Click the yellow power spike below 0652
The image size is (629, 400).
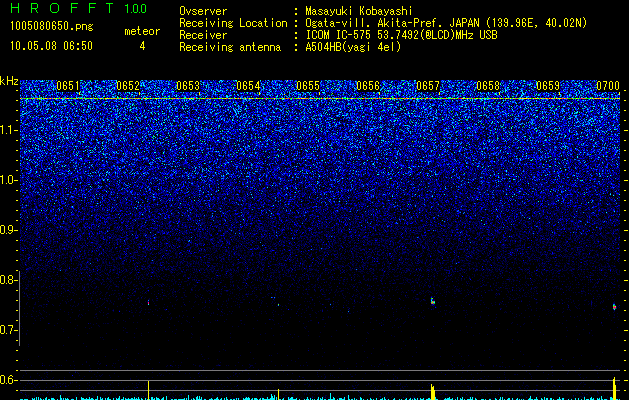(148, 390)
